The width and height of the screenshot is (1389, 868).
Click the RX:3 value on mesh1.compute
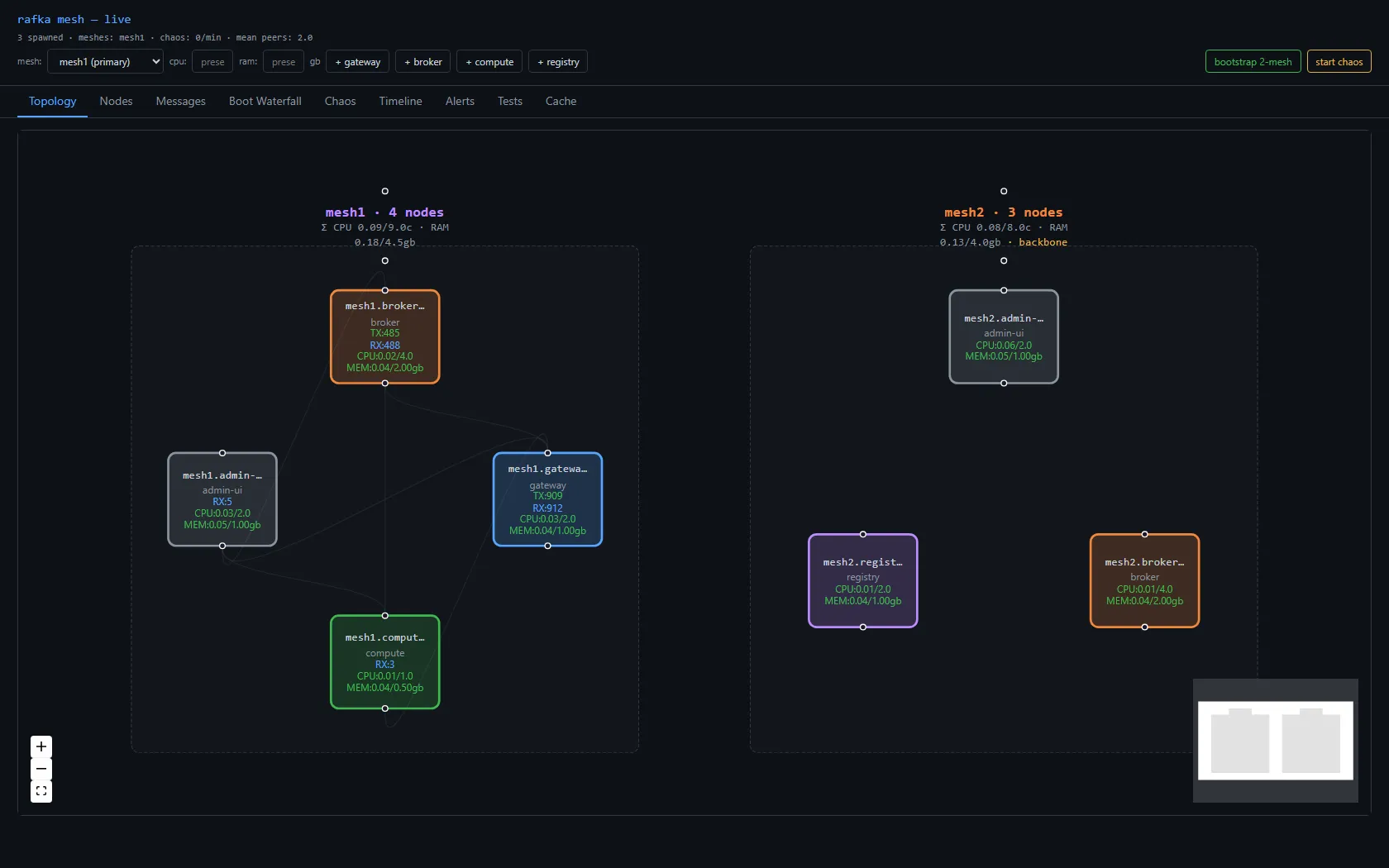pos(384,665)
